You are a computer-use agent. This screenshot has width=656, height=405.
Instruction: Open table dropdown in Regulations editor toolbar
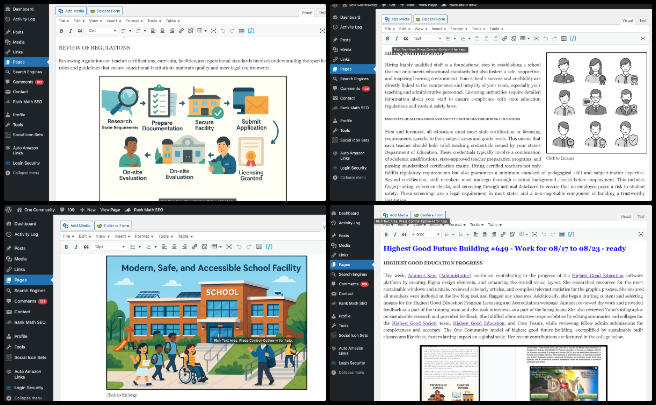pyautogui.click(x=202, y=31)
